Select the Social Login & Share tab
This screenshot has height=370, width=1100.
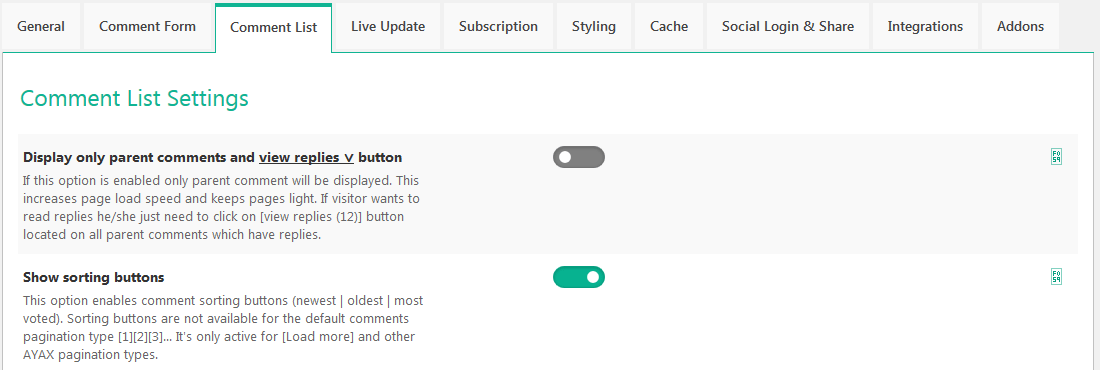788,27
